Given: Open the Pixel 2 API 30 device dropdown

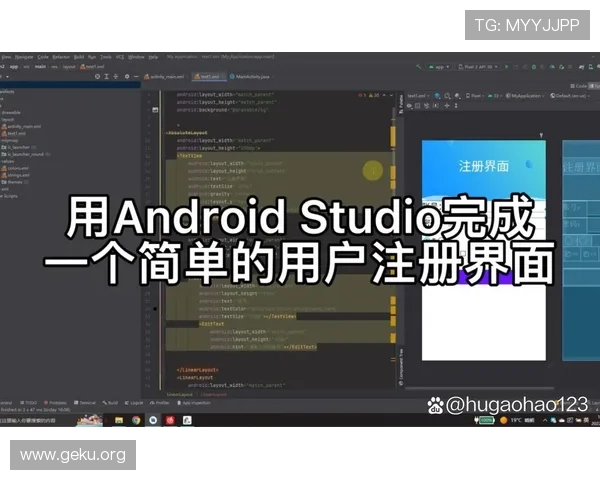Looking at the screenshot, I should [478, 67].
